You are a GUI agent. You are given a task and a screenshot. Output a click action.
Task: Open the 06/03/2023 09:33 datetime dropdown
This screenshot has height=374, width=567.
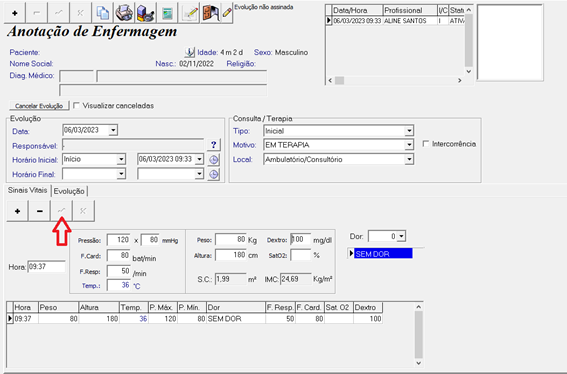click(199, 160)
